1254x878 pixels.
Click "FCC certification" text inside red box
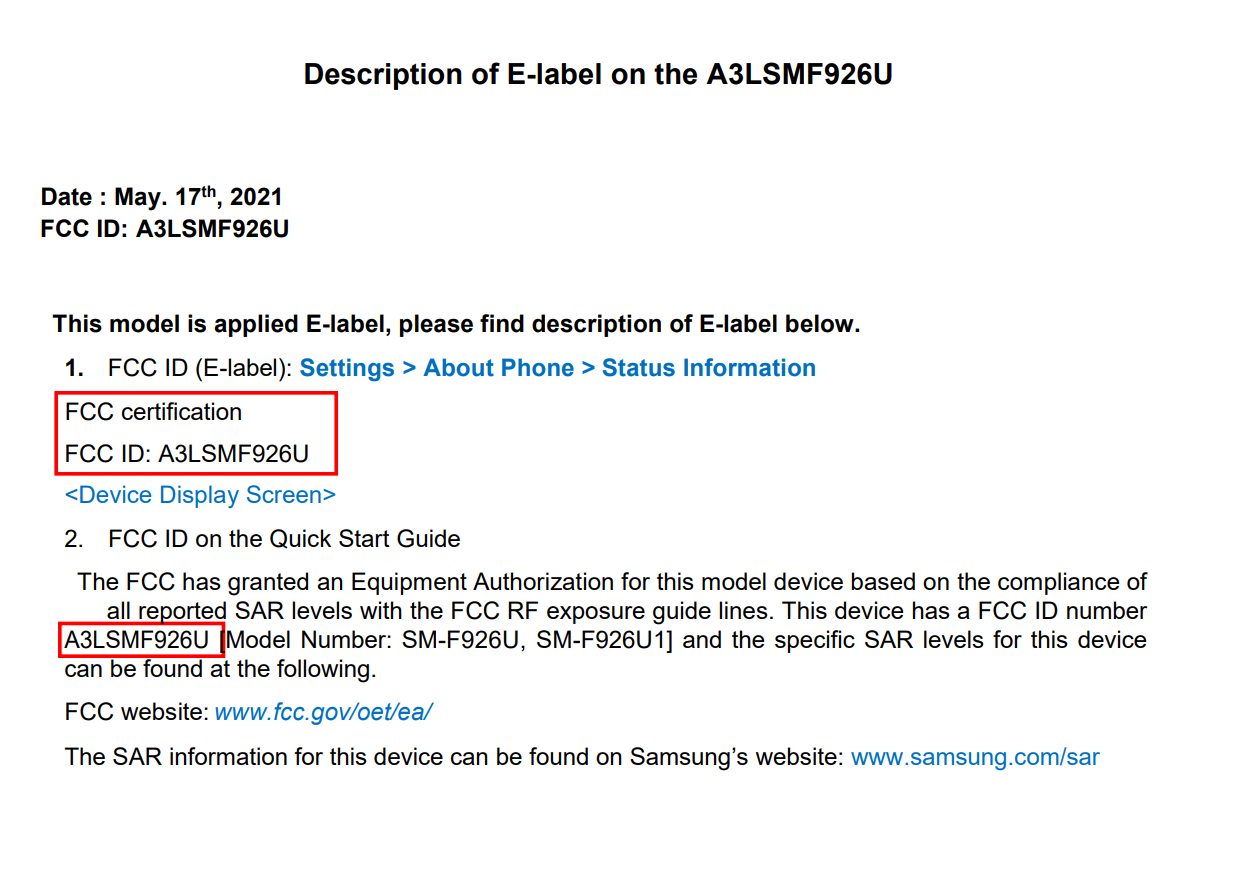[x=153, y=412]
